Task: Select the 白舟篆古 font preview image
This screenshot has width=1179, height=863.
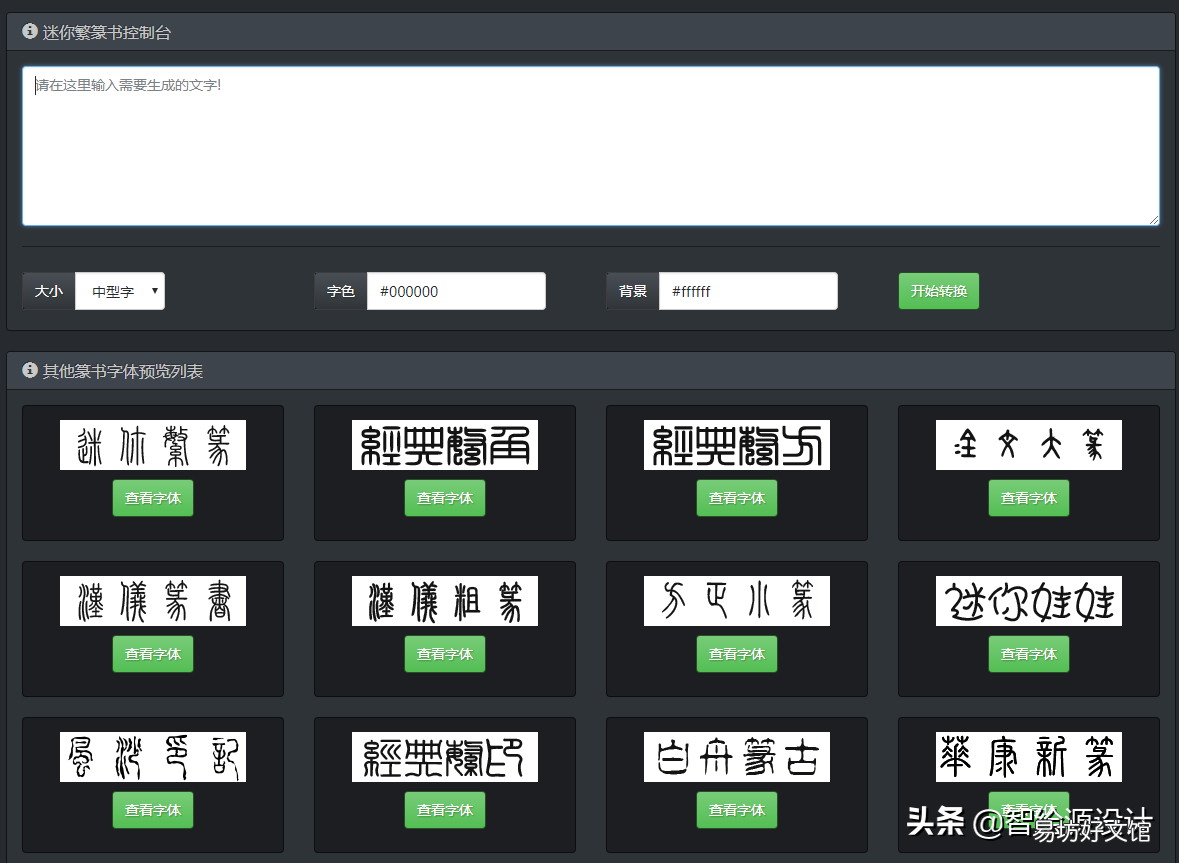Action: click(737, 757)
